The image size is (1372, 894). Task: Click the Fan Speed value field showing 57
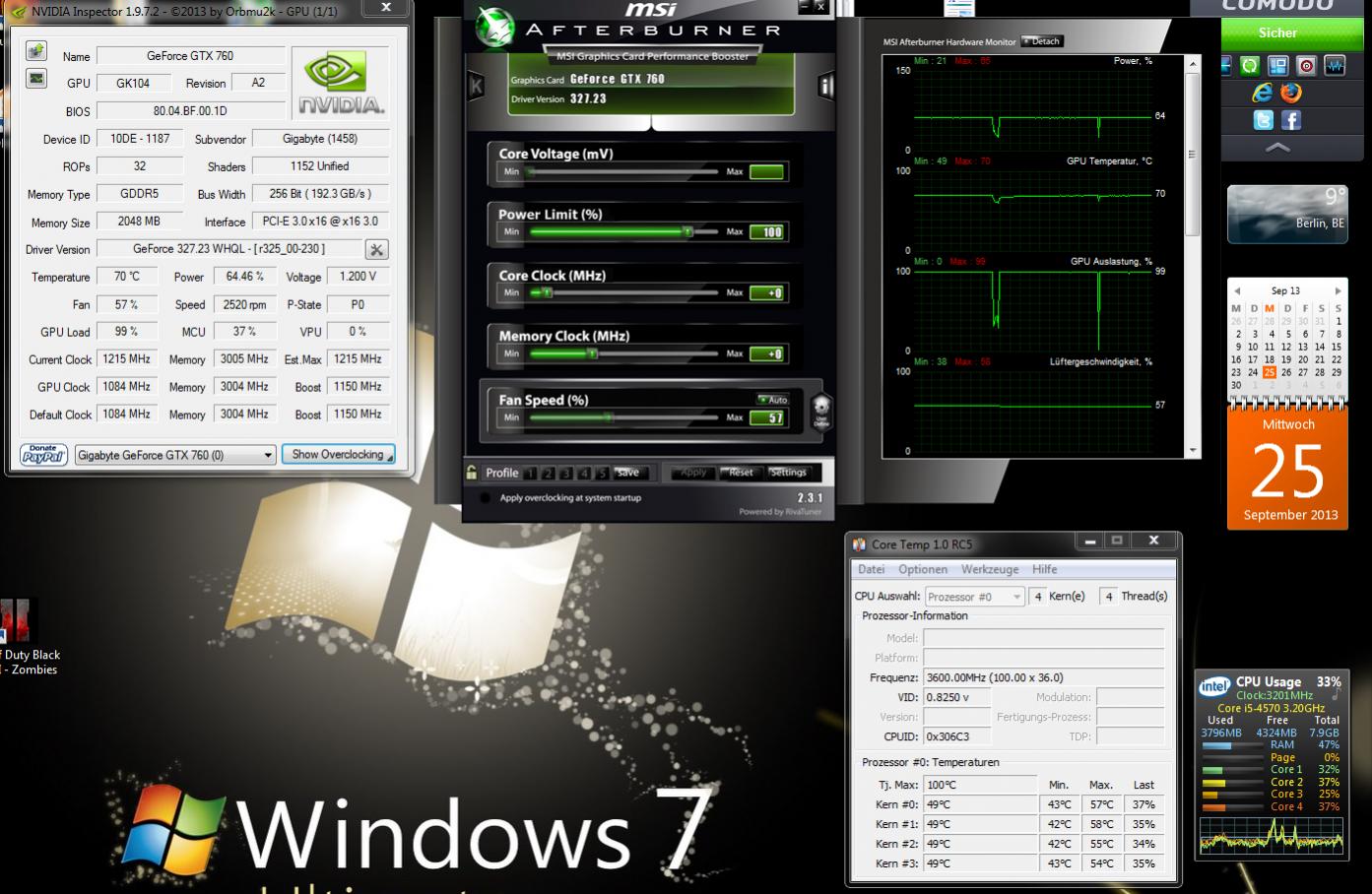click(x=767, y=418)
